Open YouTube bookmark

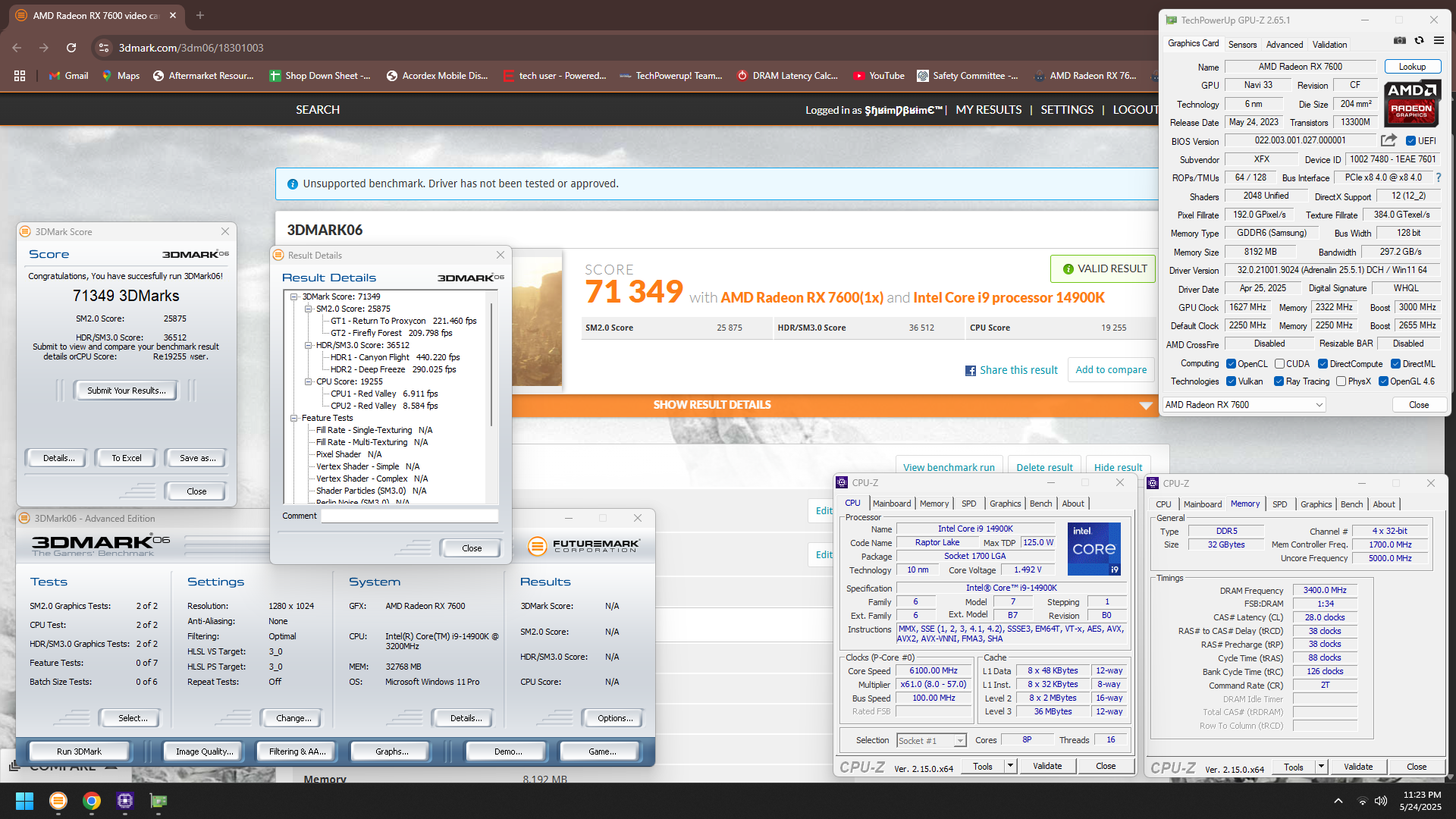[879, 76]
